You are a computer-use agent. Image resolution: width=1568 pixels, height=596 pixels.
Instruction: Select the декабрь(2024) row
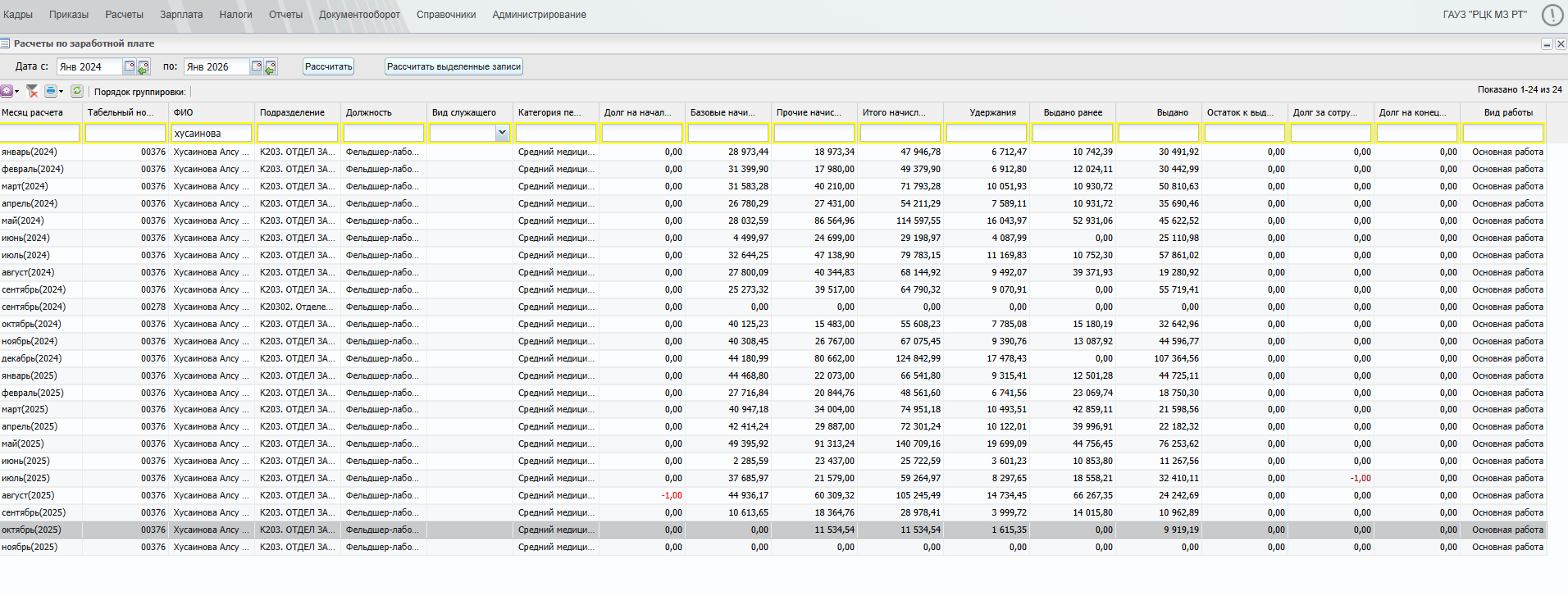pos(30,358)
